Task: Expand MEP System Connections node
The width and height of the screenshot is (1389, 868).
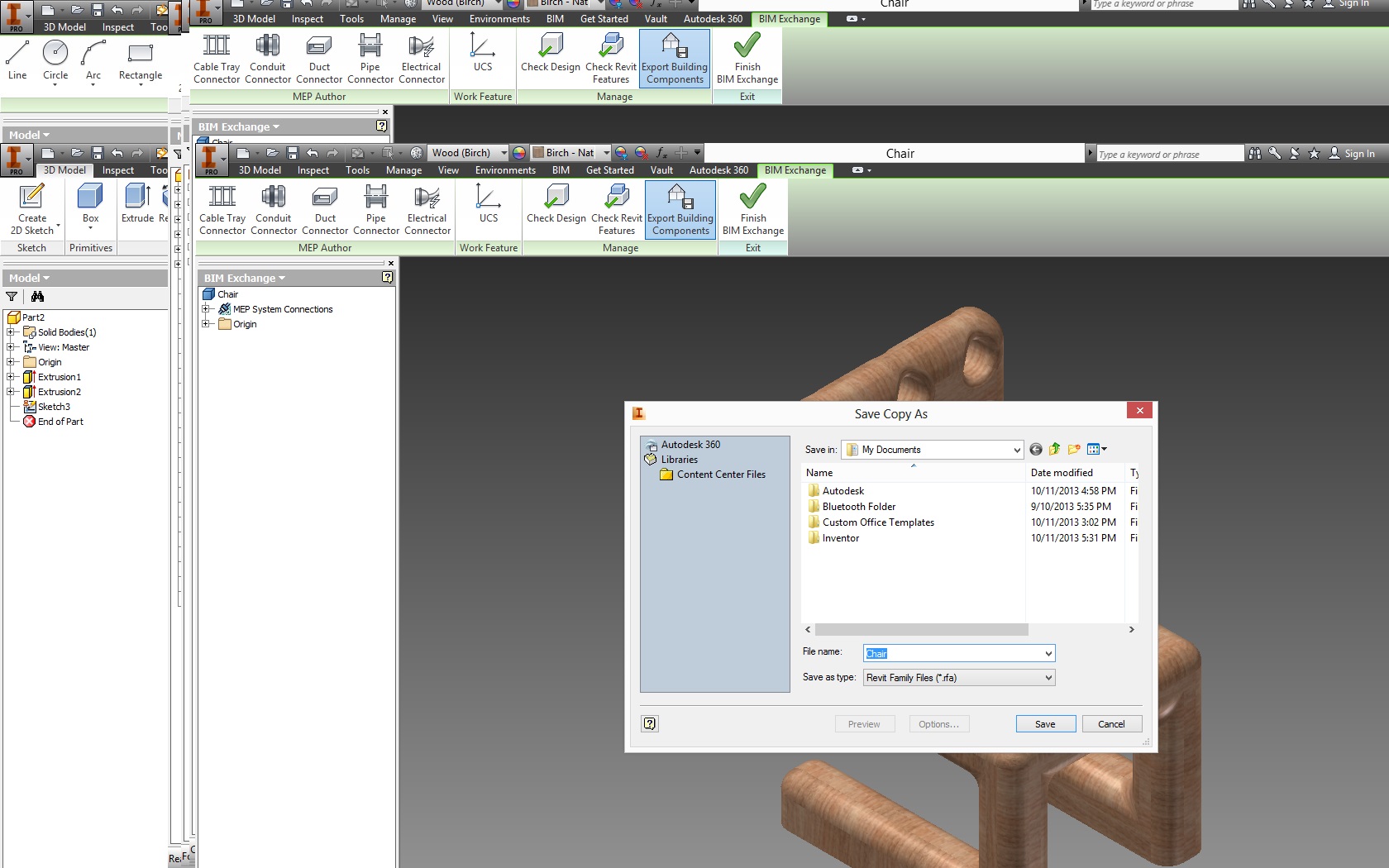Action: pyautogui.click(x=206, y=309)
